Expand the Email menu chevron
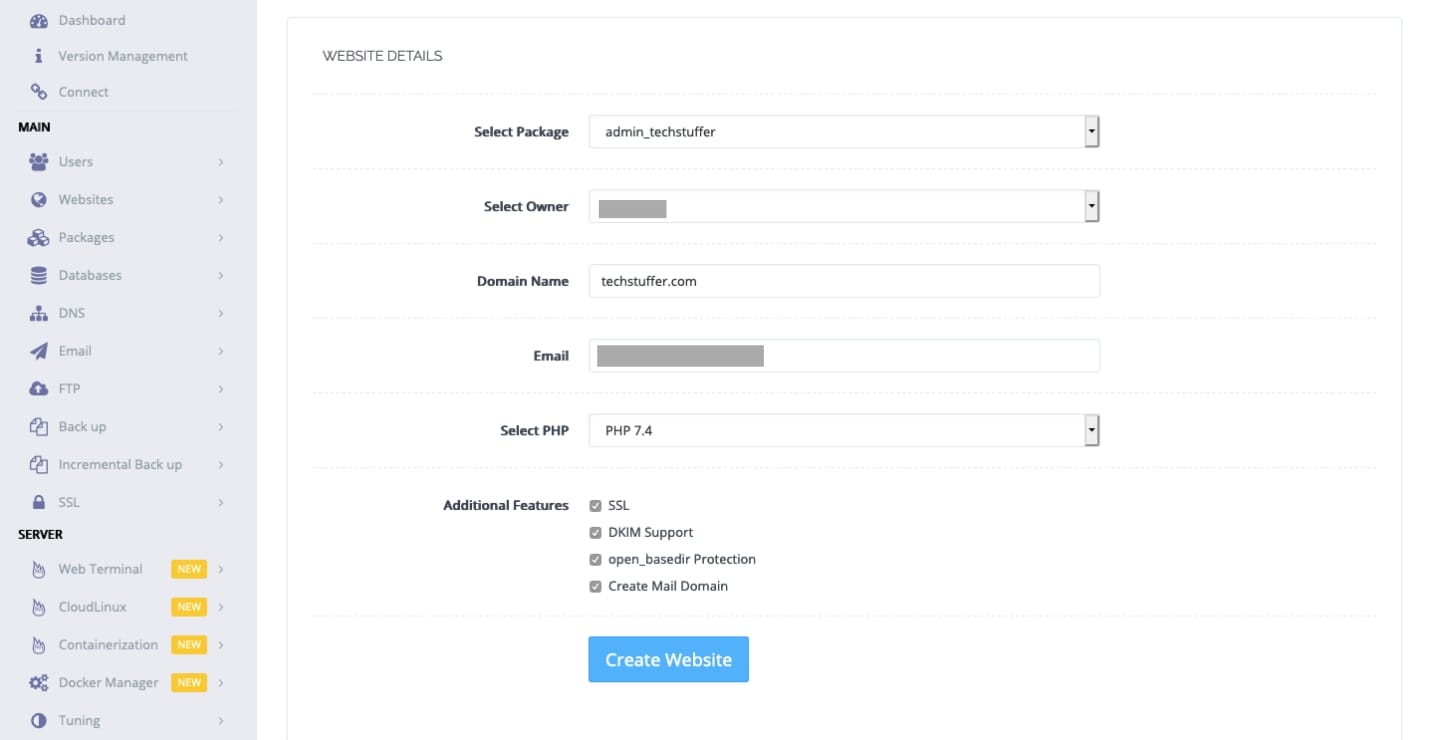Image resolution: width=1432 pixels, height=740 pixels. point(220,351)
